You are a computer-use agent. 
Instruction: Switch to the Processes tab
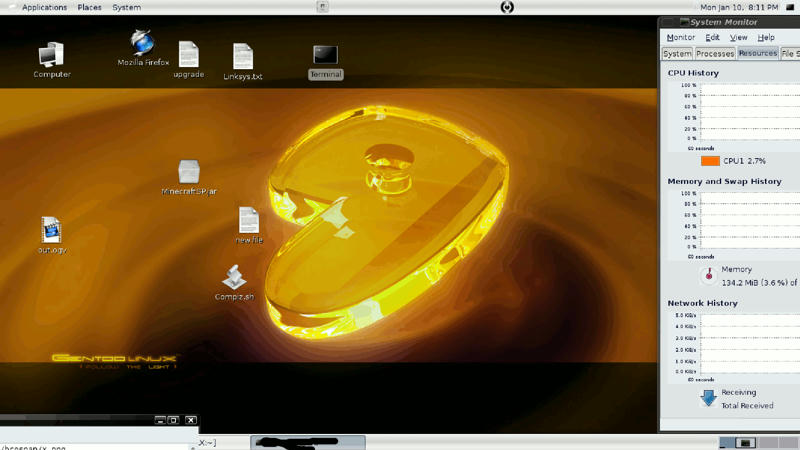(x=715, y=54)
